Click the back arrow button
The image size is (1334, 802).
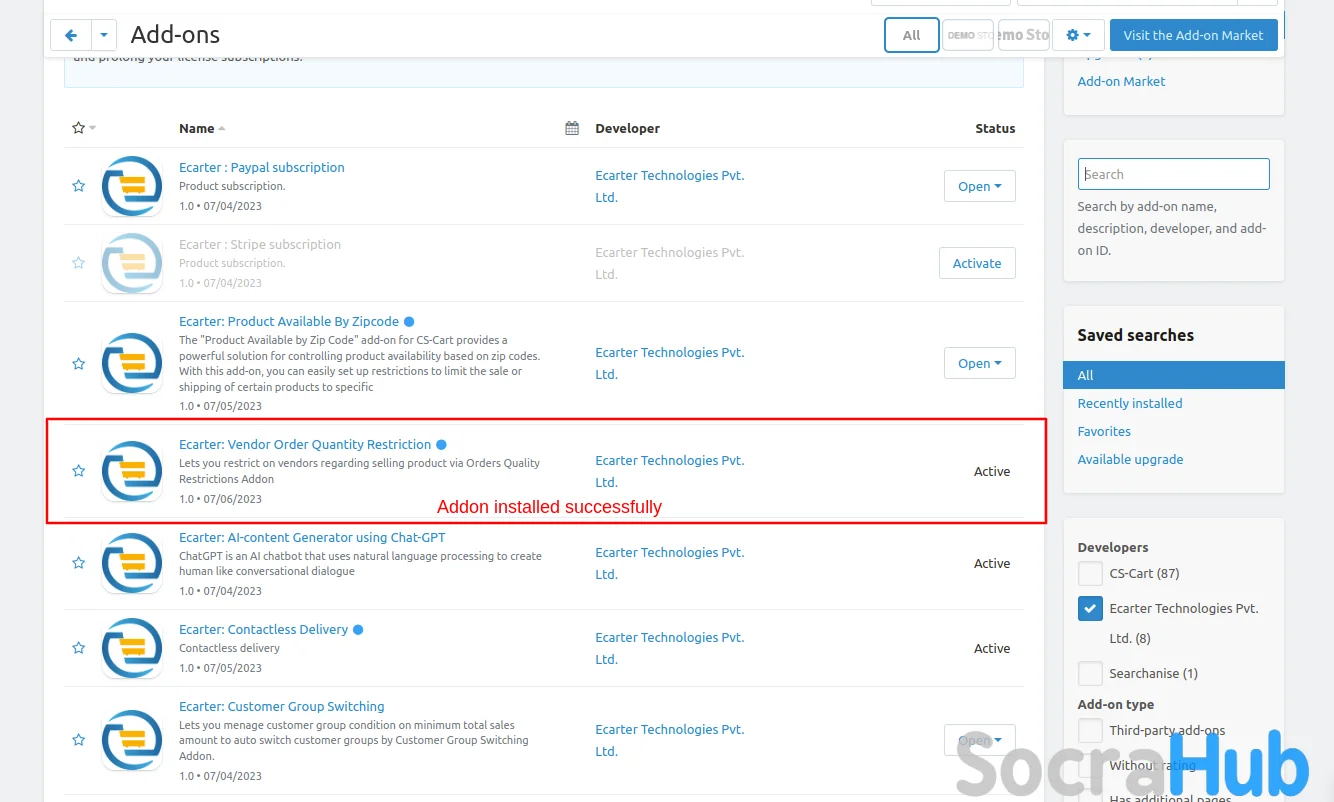tap(71, 35)
